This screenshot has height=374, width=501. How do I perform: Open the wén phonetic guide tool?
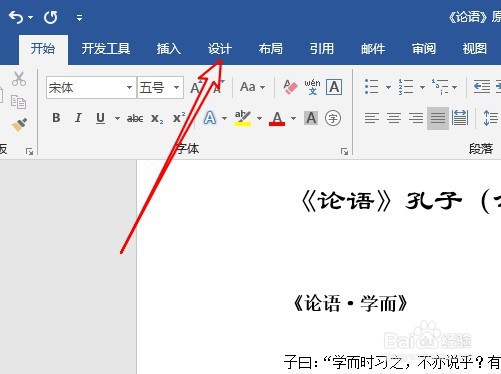pos(312,87)
